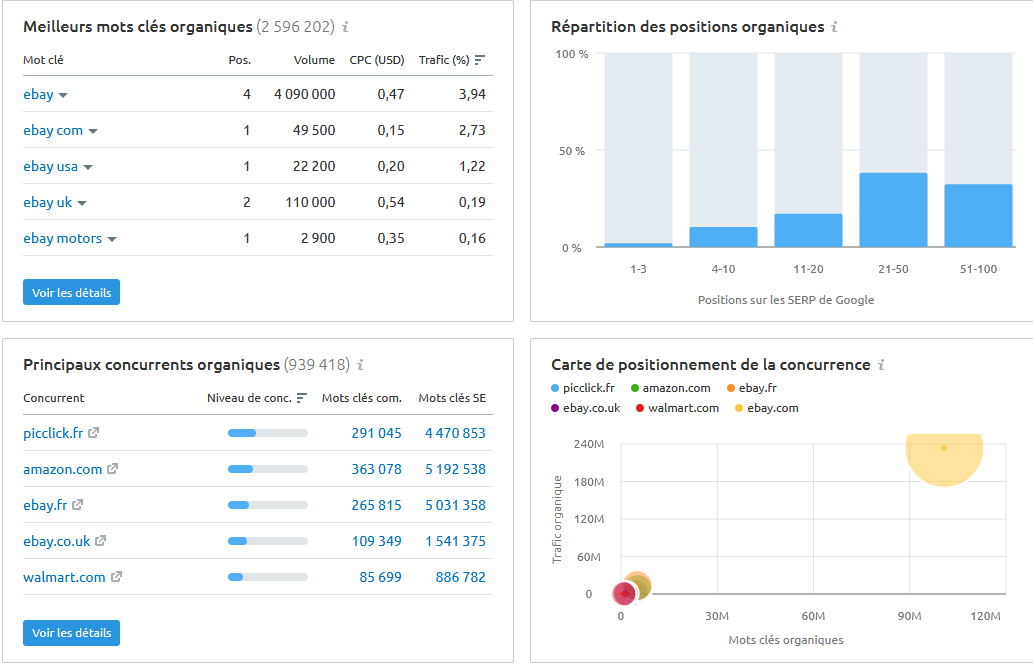The image size is (1033, 664).
Task: Click volume value 4 090 000
Action: [x=304, y=94]
